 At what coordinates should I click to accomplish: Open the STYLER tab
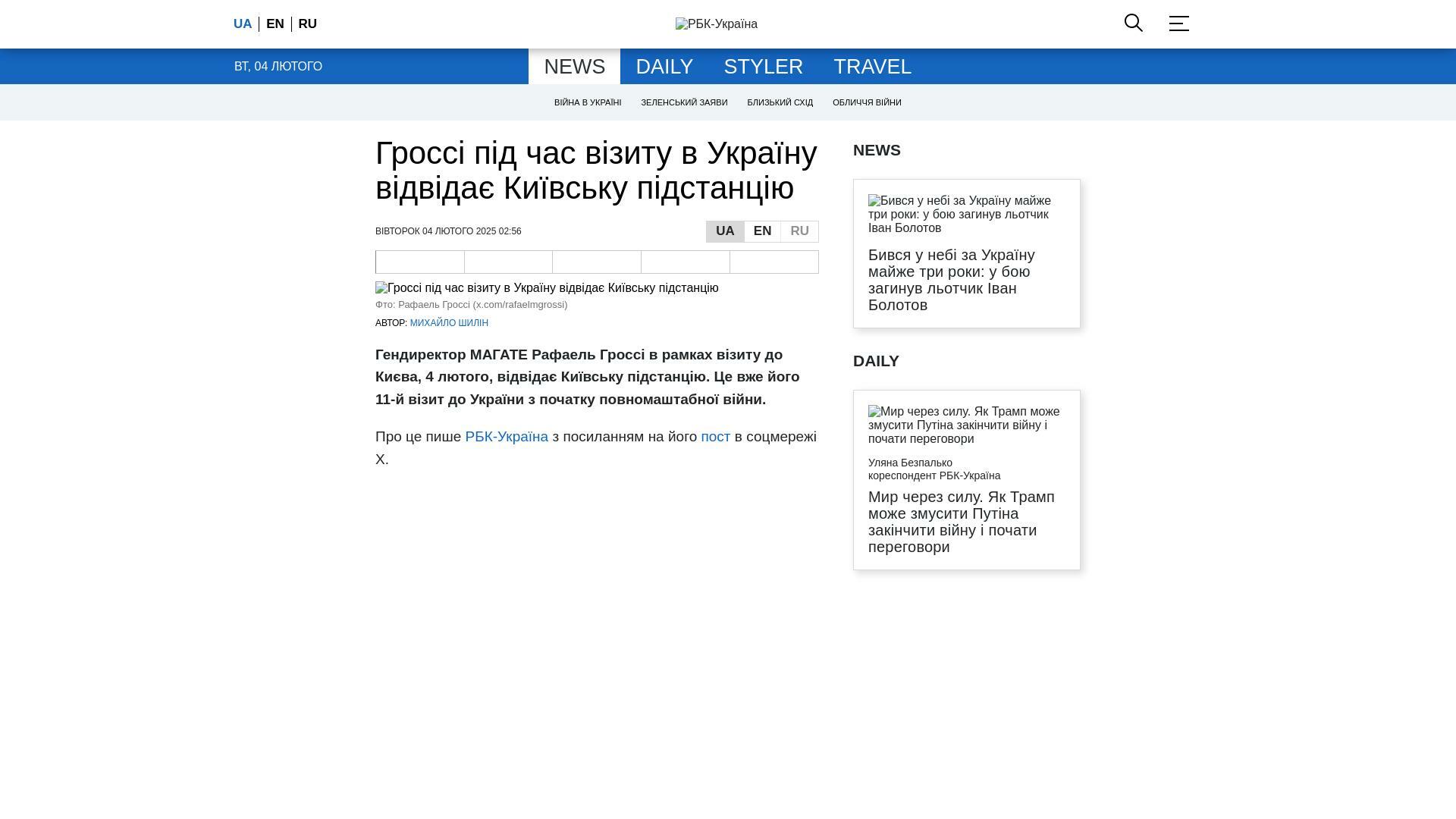point(764,67)
